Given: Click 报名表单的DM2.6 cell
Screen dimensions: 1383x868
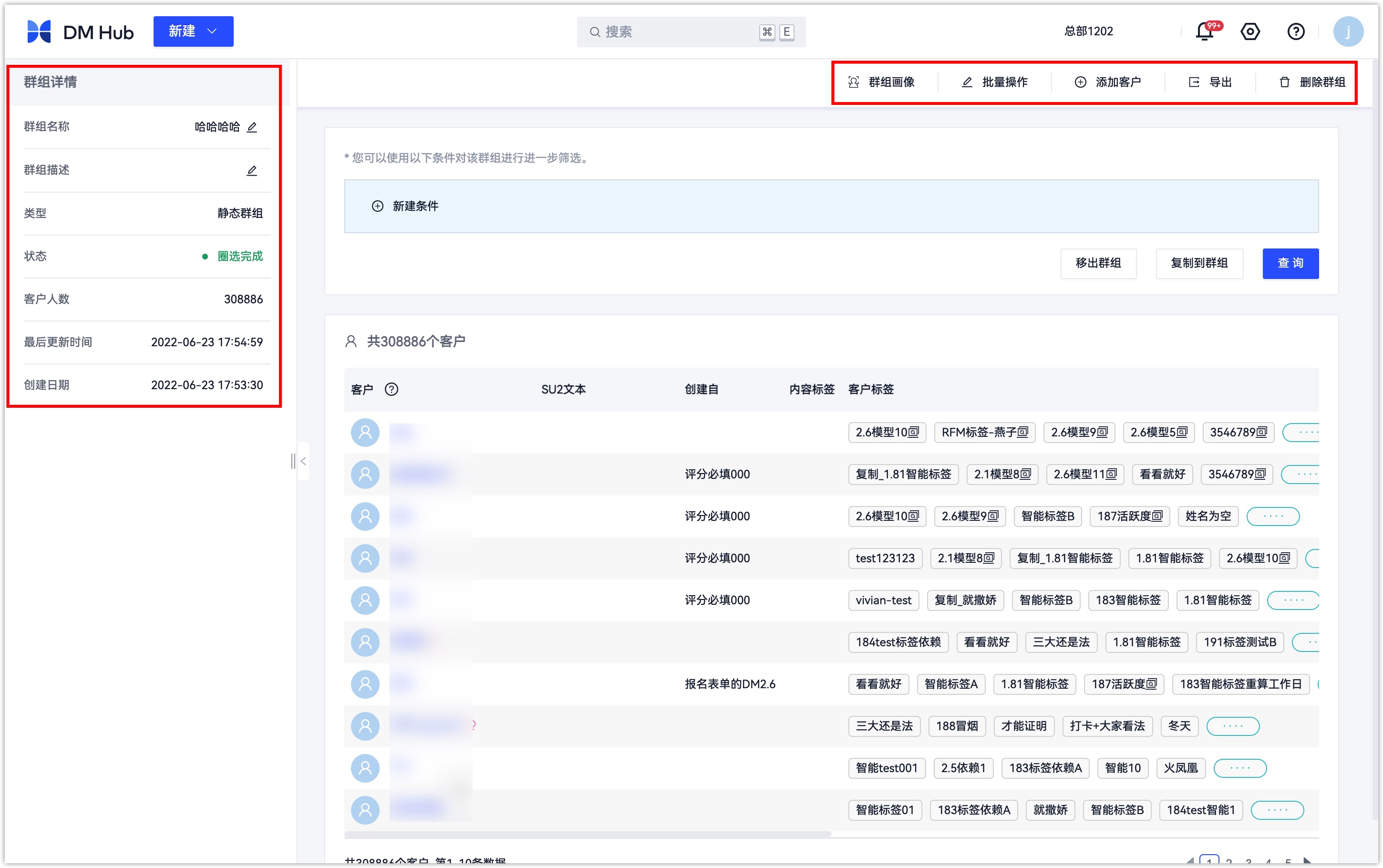Looking at the screenshot, I should click(730, 684).
